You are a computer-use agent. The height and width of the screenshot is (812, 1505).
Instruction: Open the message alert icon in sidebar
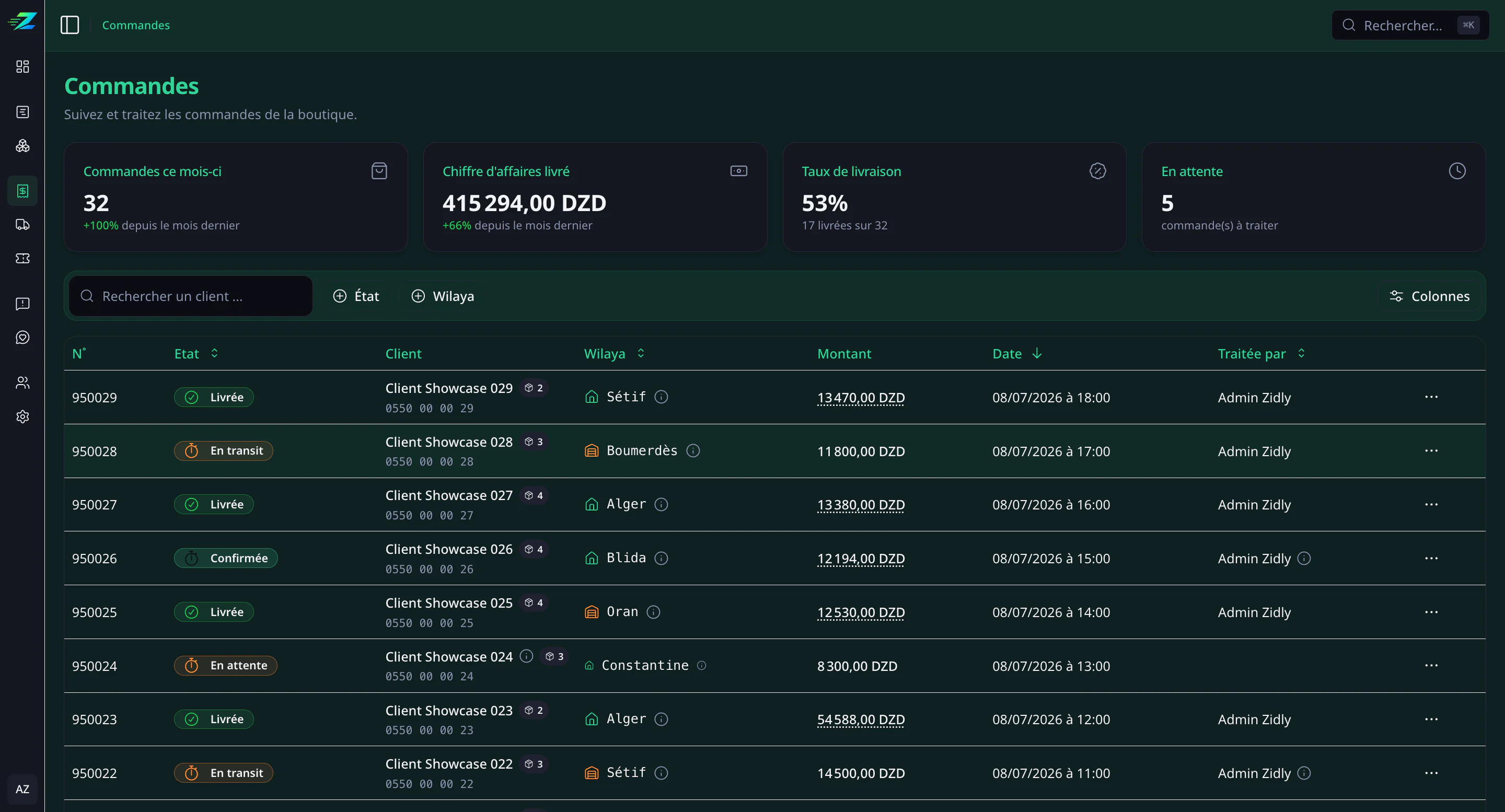pyautogui.click(x=22, y=304)
